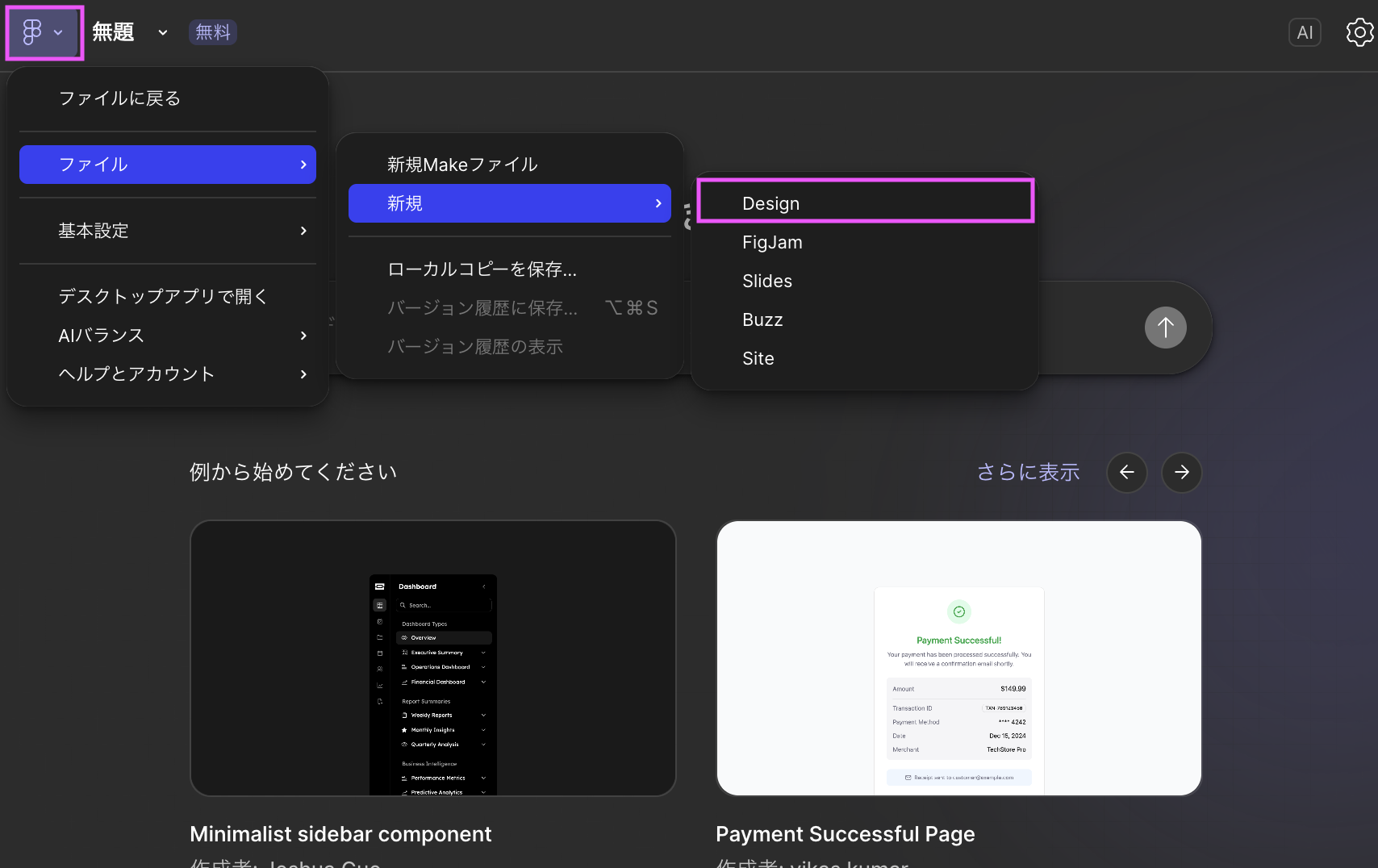Viewport: 1378px width, 868px height.
Task: Go to previous examples with left arrow
Action: (x=1126, y=472)
